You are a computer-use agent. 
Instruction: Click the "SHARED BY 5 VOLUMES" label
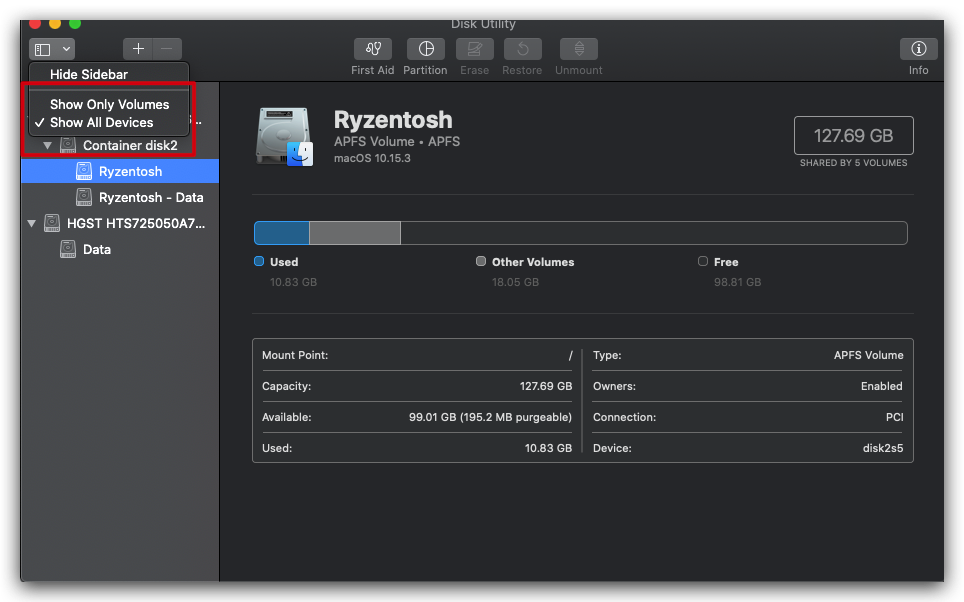coord(853,163)
